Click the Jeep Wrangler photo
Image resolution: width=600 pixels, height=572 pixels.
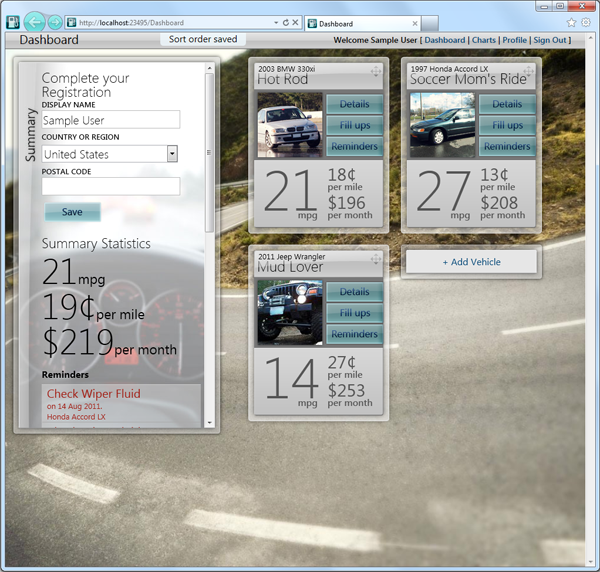[x=290, y=313]
